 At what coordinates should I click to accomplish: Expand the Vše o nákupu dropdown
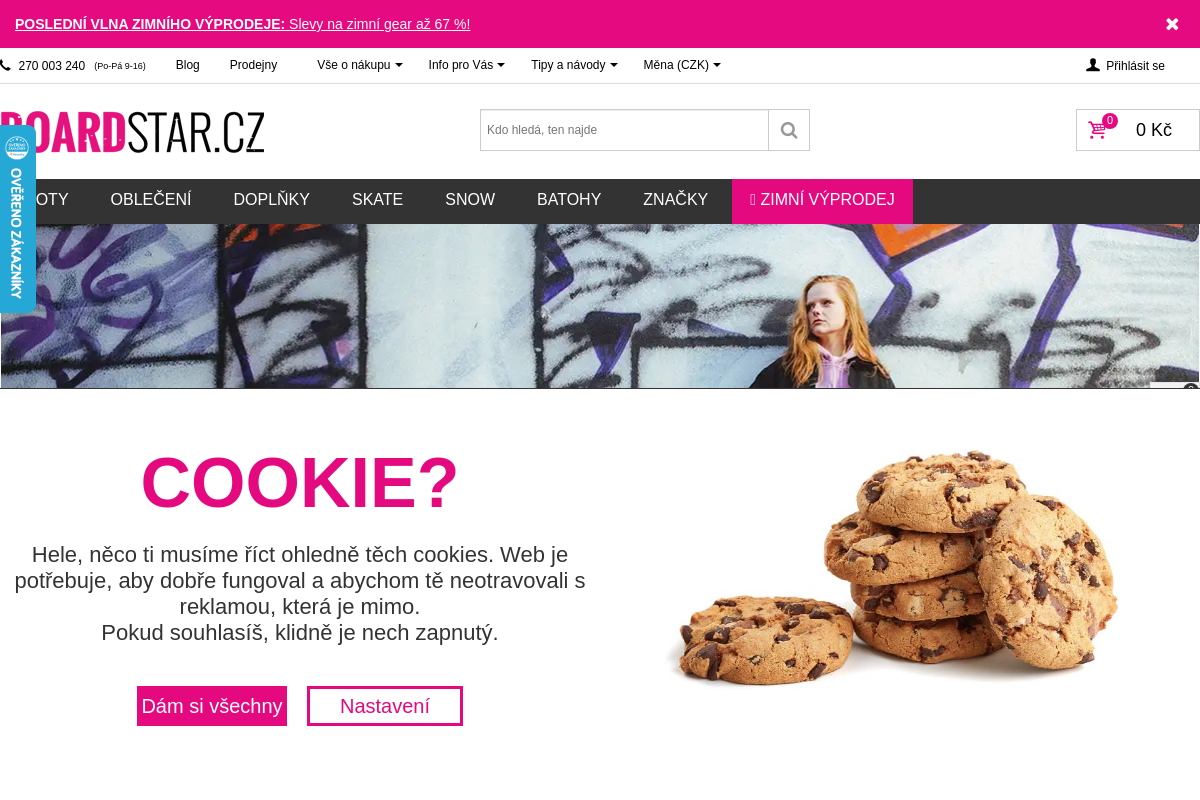tap(359, 65)
